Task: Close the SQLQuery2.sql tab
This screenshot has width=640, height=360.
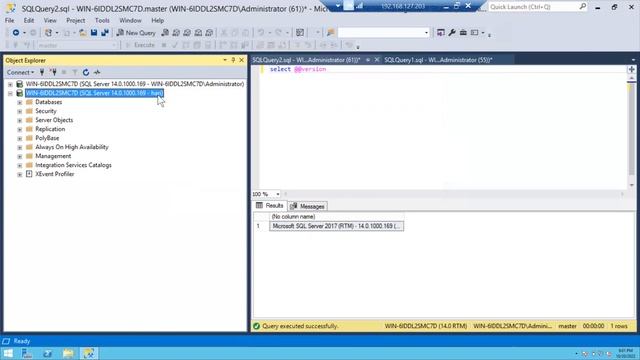Action: [377, 60]
